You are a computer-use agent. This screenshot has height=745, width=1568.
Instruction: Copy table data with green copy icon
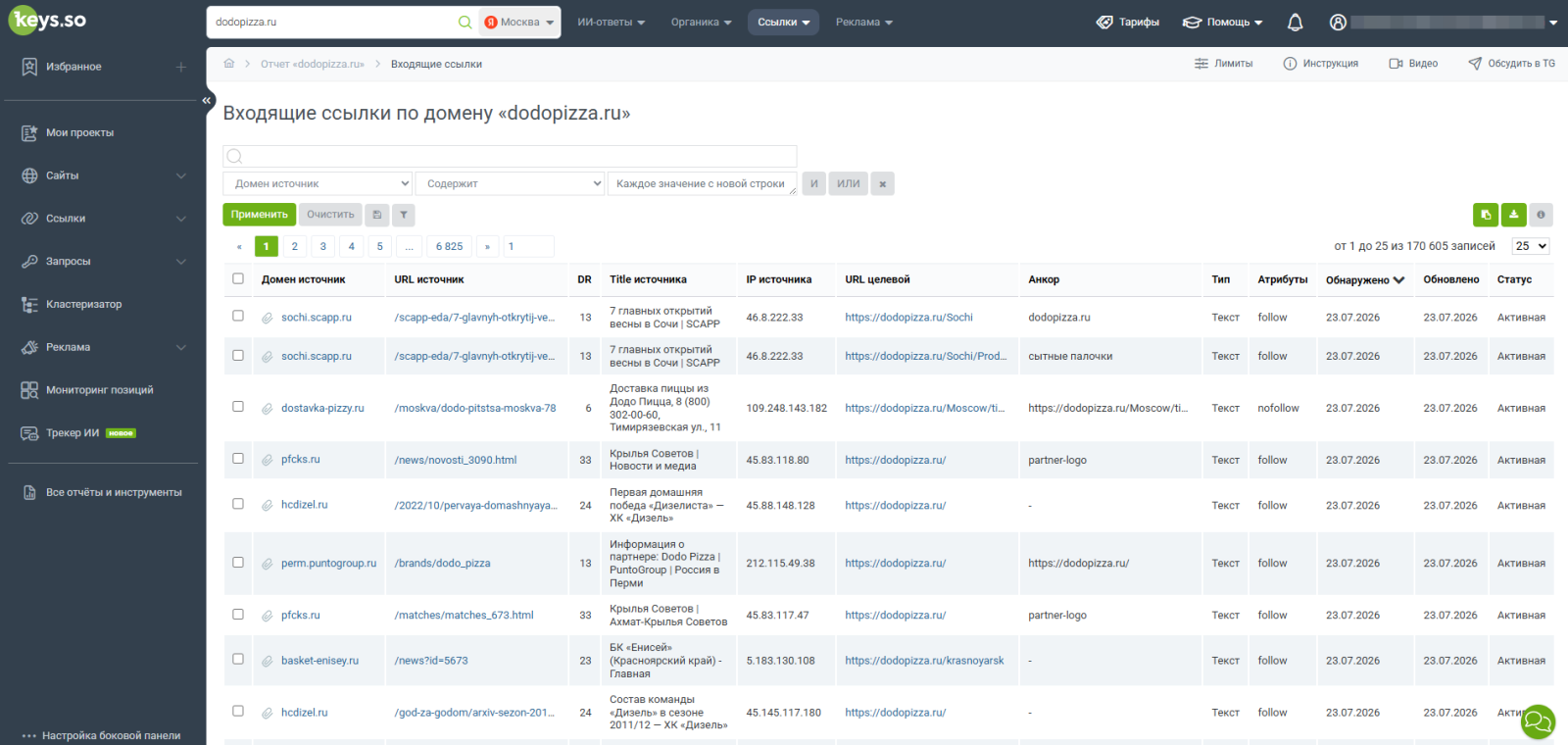click(1486, 215)
